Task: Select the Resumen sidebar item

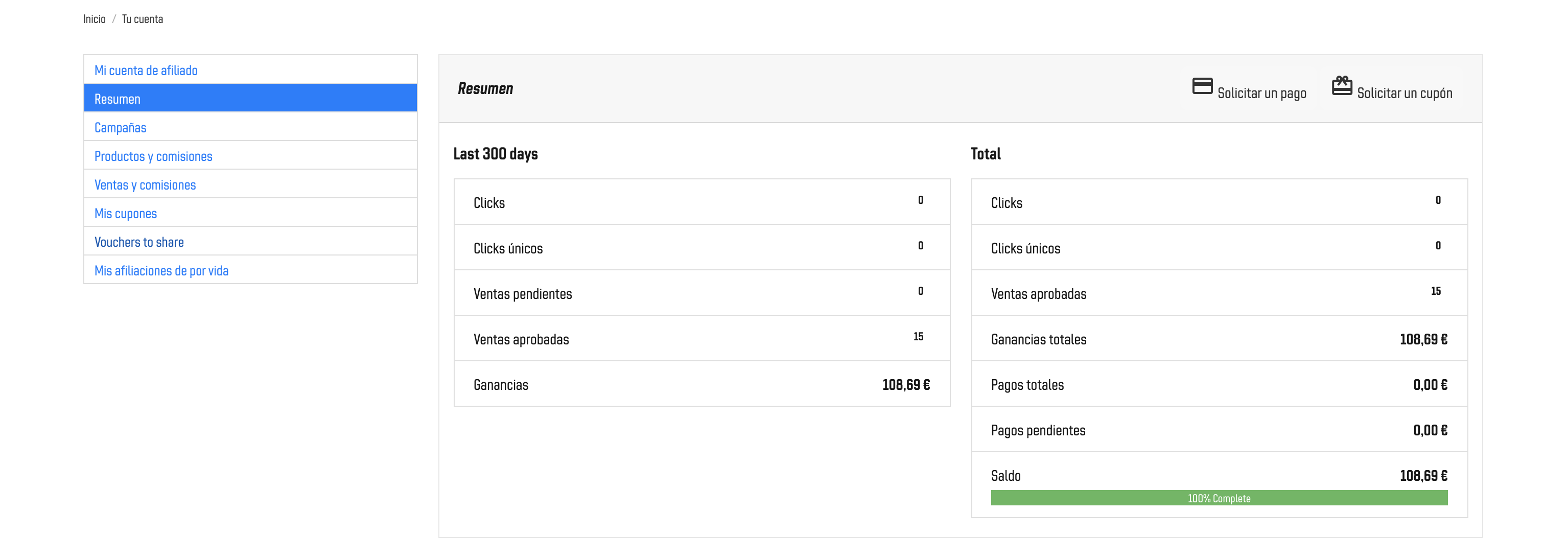Action: pos(118,99)
